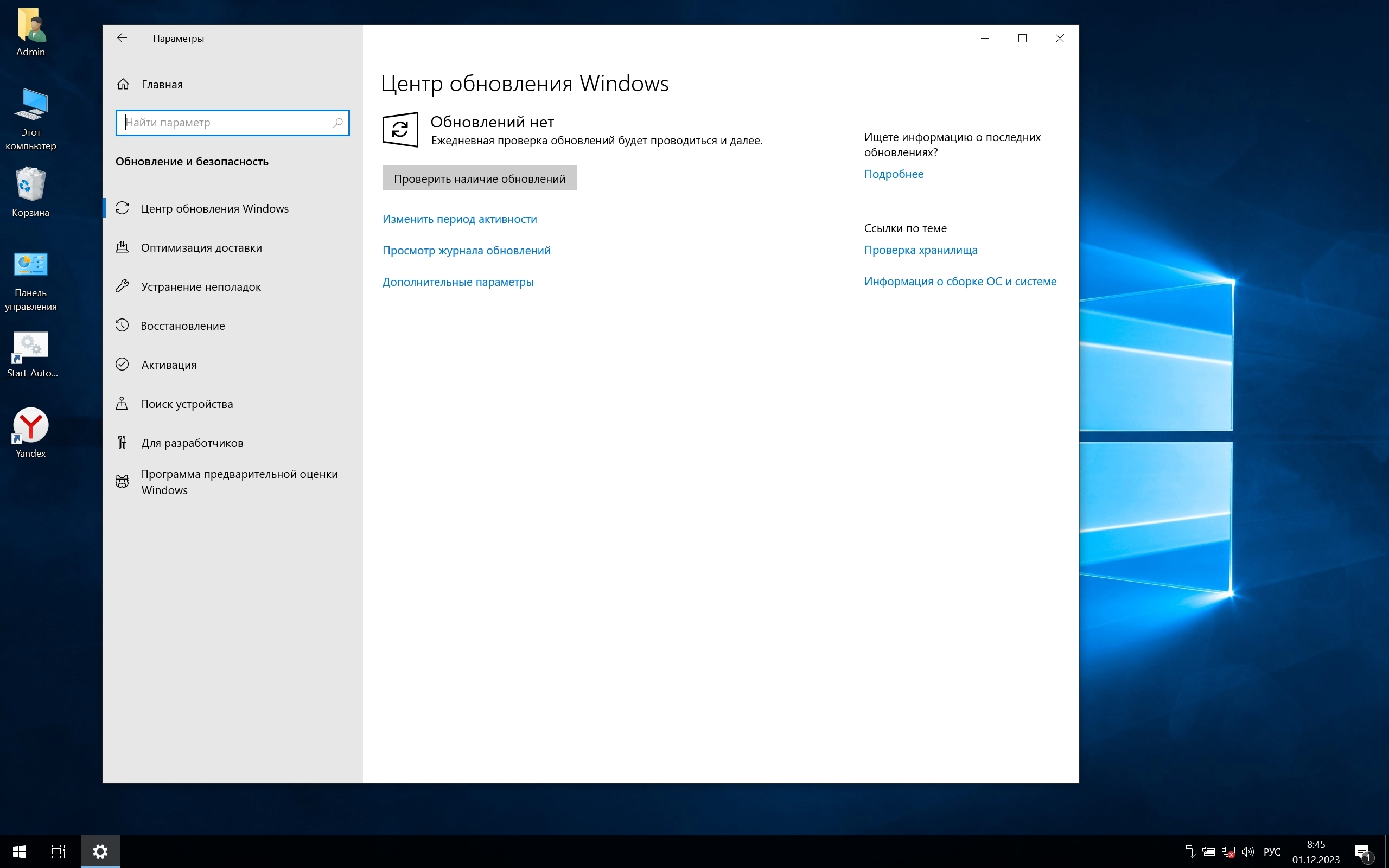Image resolution: width=1389 pixels, height=868 pixels.
Task: Open Устранение неполадок section
Action: [200, 286]
